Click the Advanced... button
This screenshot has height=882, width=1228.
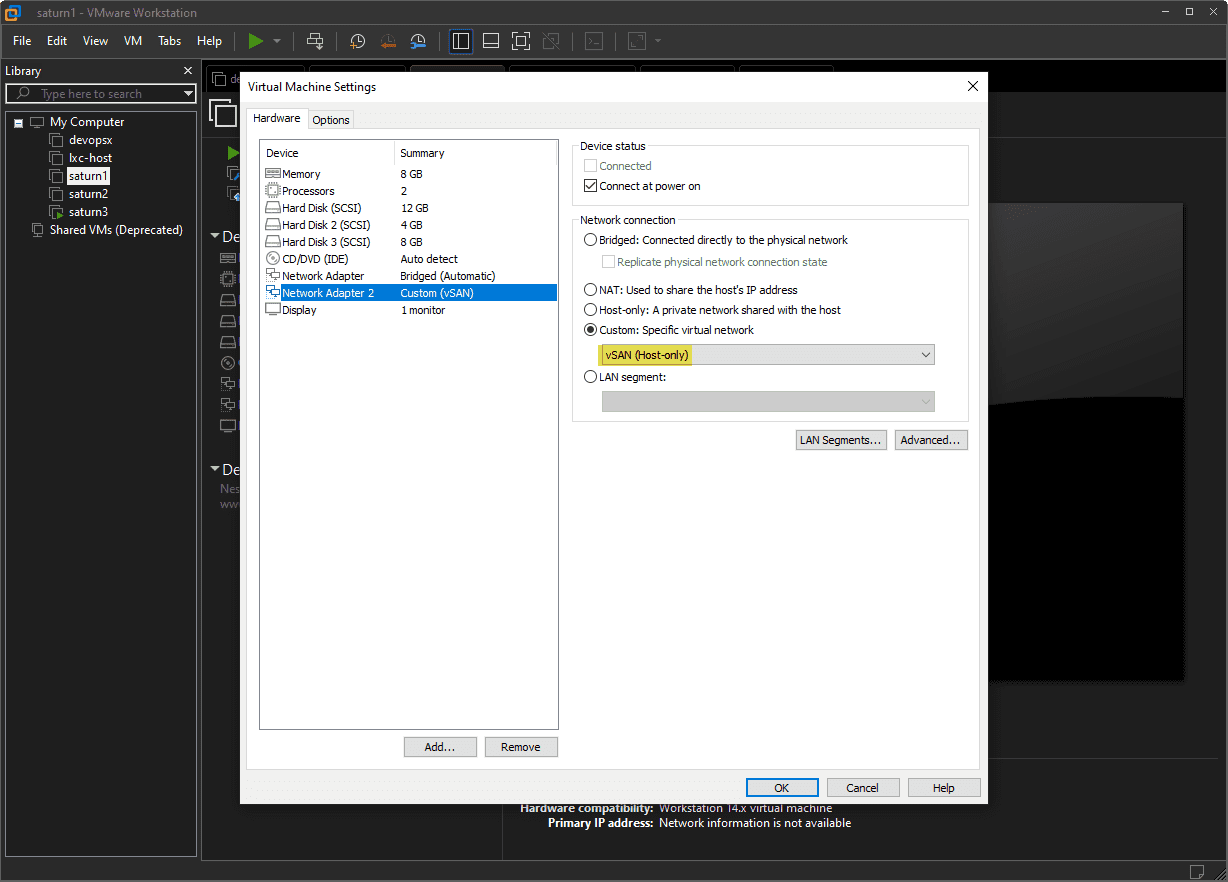click(x=931, y=440)
